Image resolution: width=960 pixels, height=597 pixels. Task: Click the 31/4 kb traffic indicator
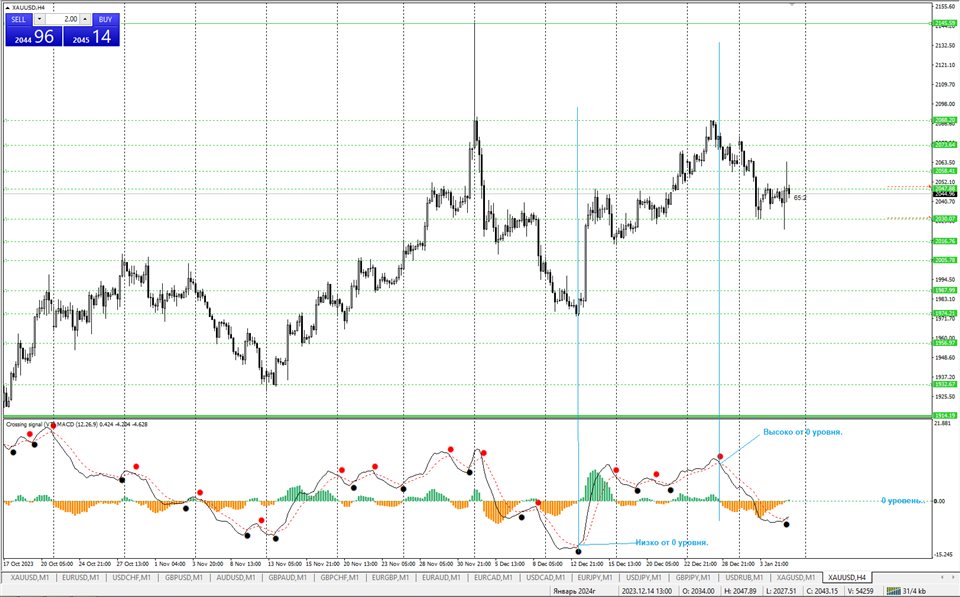[914, 591]
